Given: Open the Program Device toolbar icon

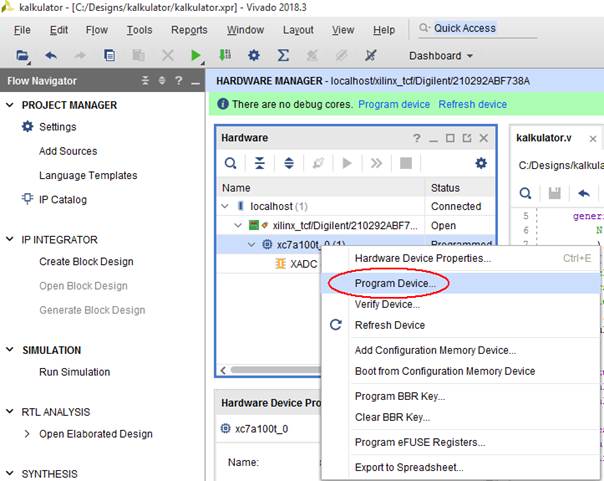Looking at the screenshot, I should pyautogui.click(x=225, y=55).
